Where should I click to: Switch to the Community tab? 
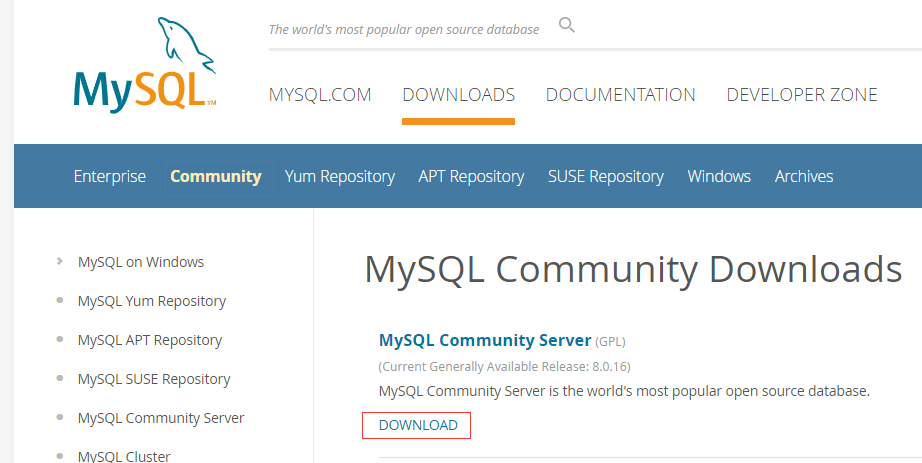[216, 176]
